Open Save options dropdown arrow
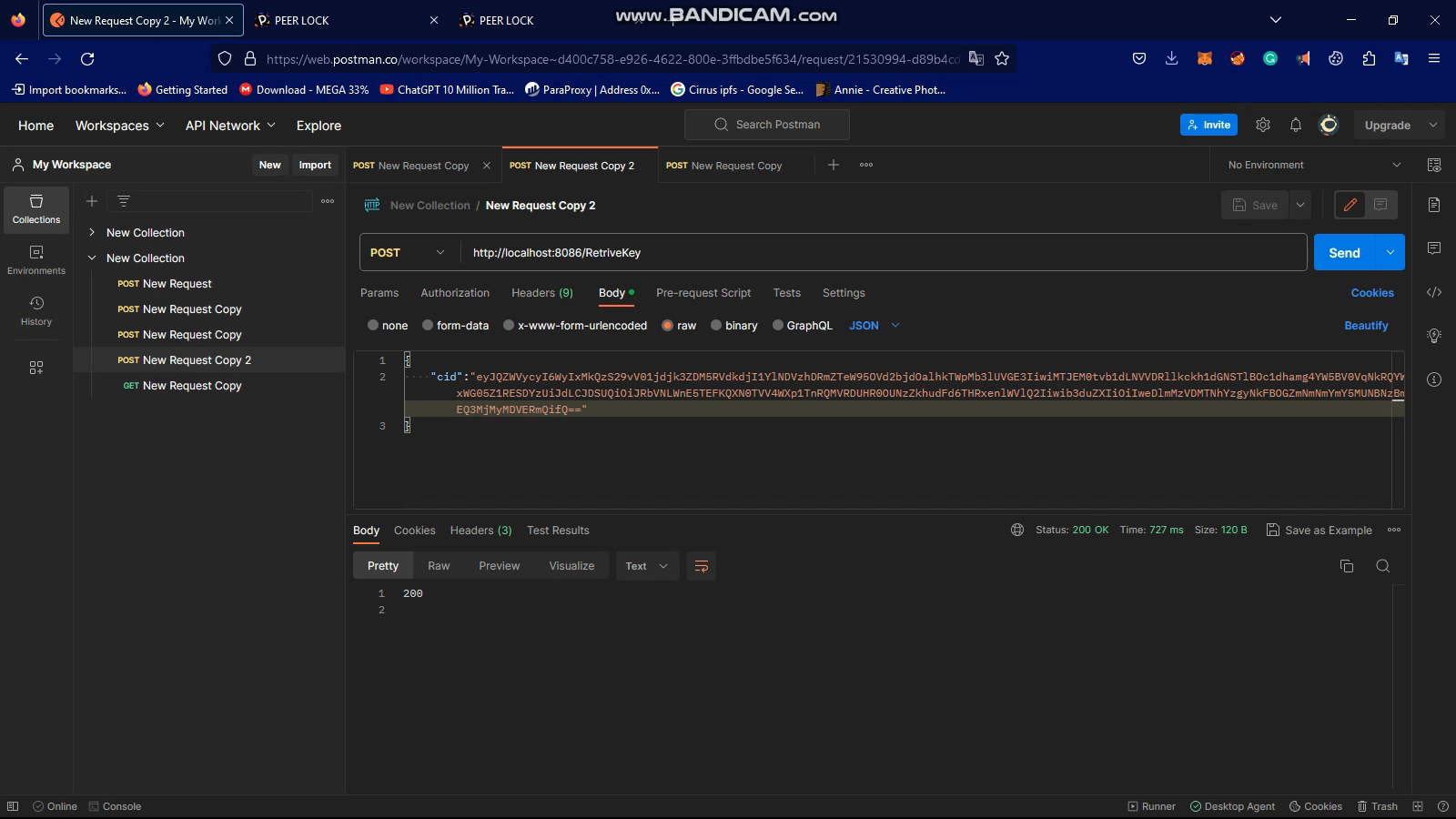1456x819 pixels. coord(1300,205)
